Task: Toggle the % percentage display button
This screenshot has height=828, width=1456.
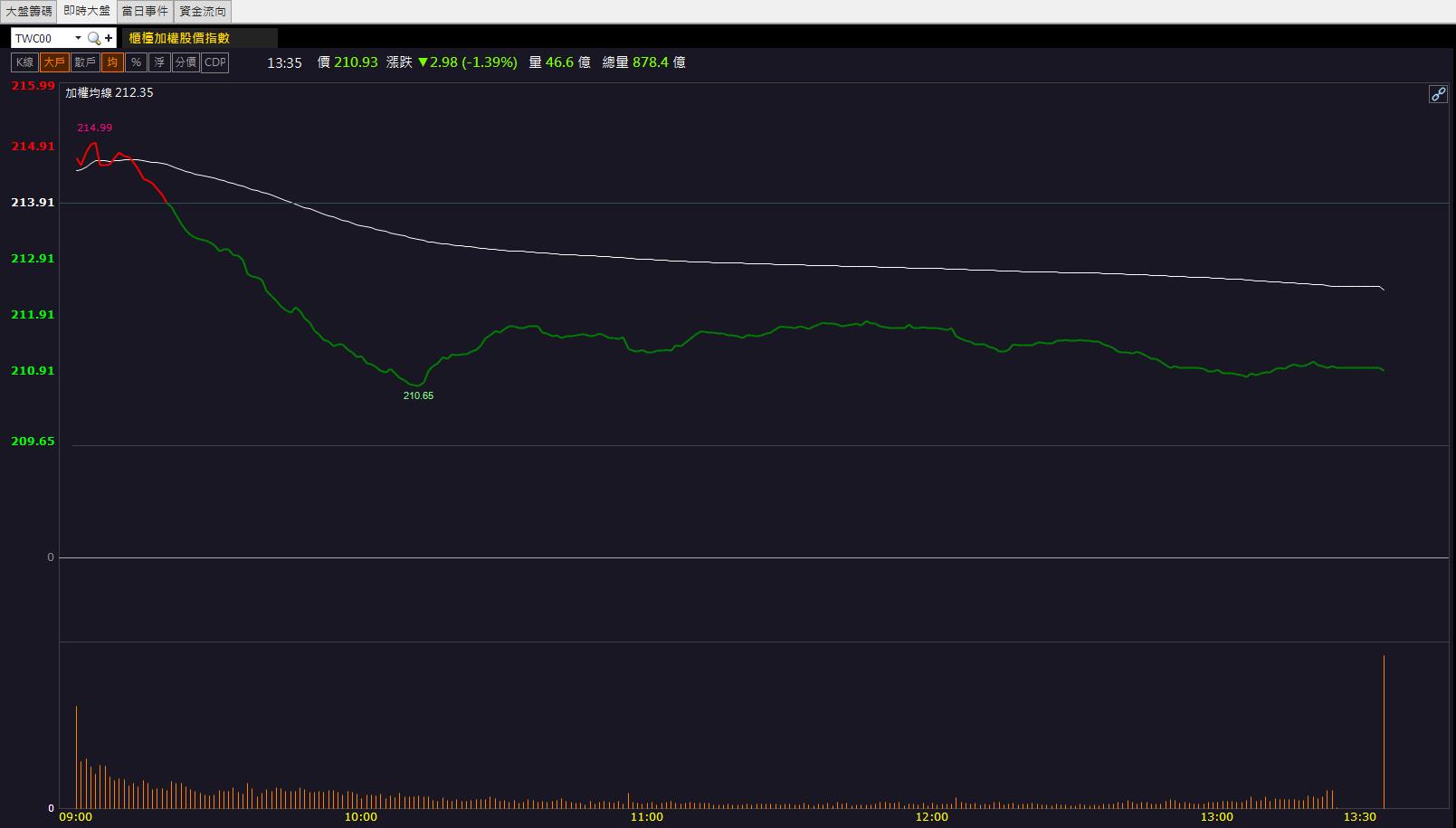Action: pos(136,62)
